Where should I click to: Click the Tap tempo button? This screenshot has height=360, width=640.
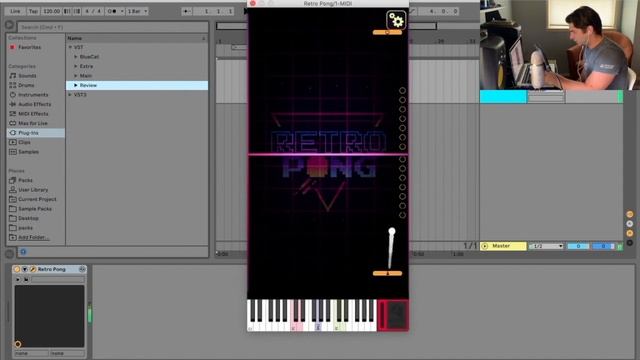coord(33,11)
